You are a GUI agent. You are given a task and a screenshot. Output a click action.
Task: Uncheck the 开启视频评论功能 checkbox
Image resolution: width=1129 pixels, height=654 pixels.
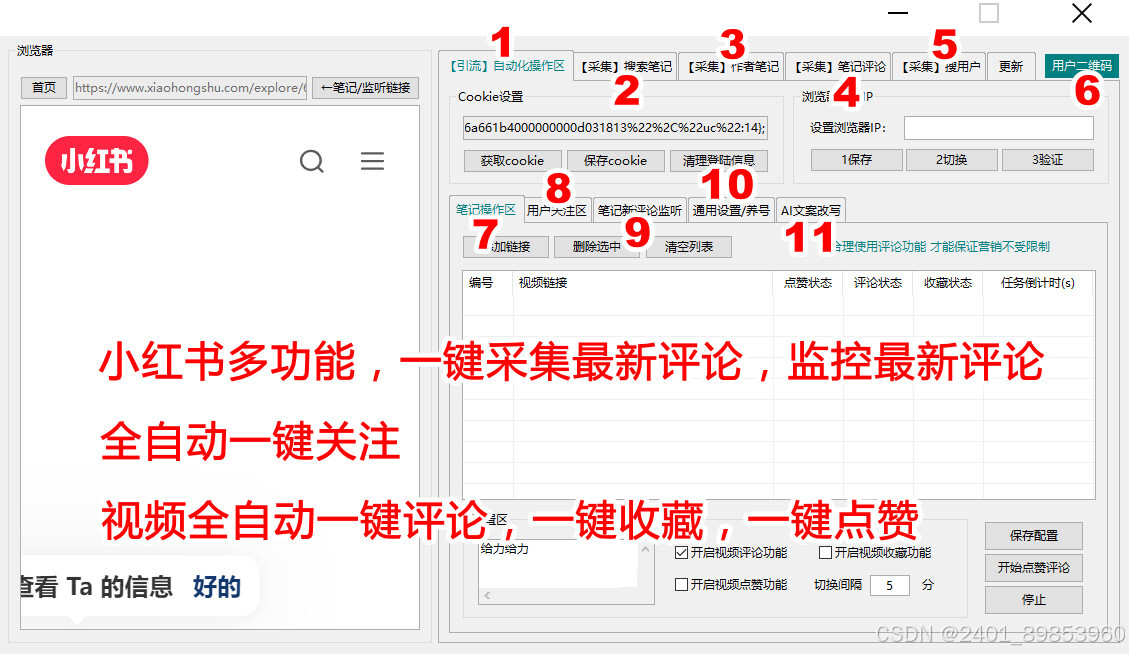coord(681,552)
